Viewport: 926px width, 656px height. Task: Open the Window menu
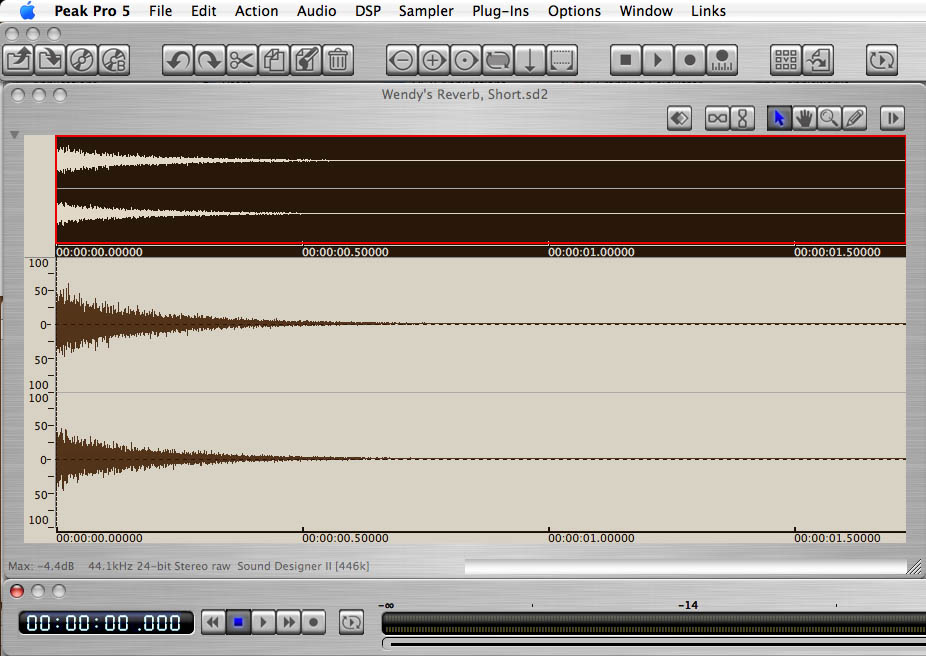[646, 11]
